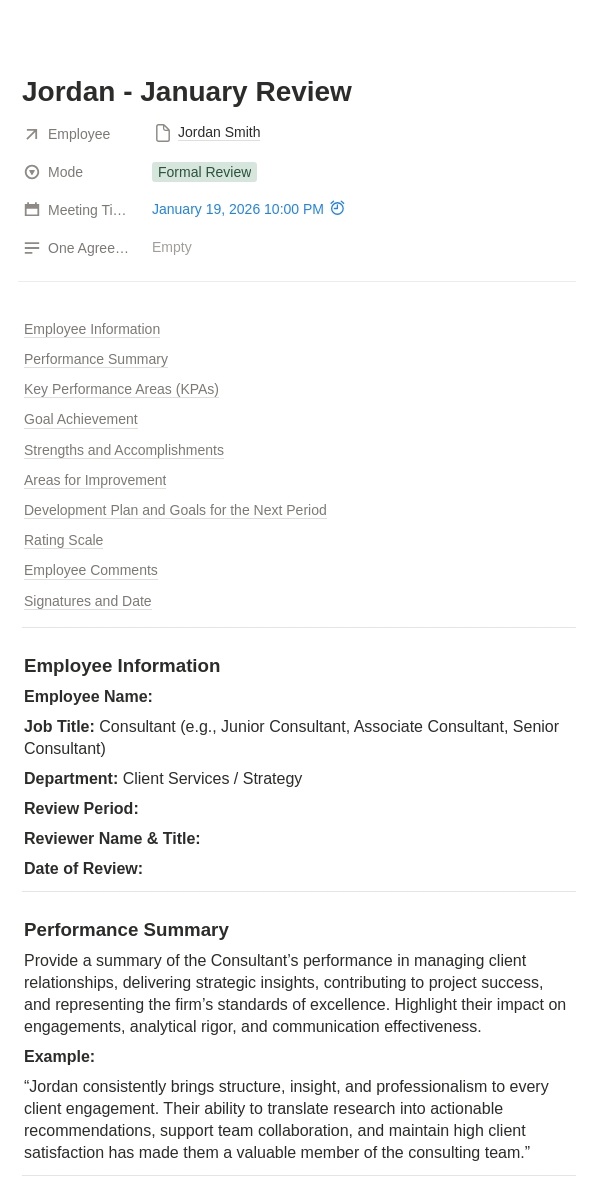Jump to Employee Information section link
Image resolution: width=600 pixels, height=1200 pixels.
point(92,329)
